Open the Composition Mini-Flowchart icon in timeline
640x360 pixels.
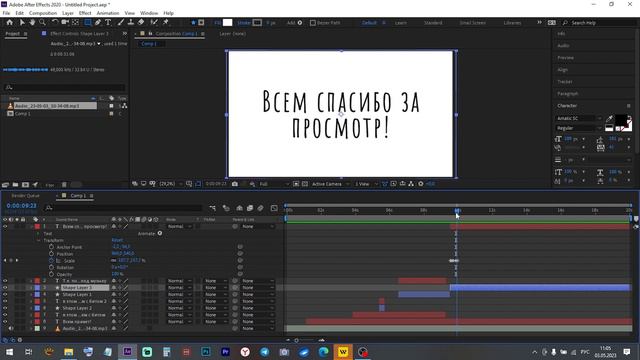pos(213,208)
